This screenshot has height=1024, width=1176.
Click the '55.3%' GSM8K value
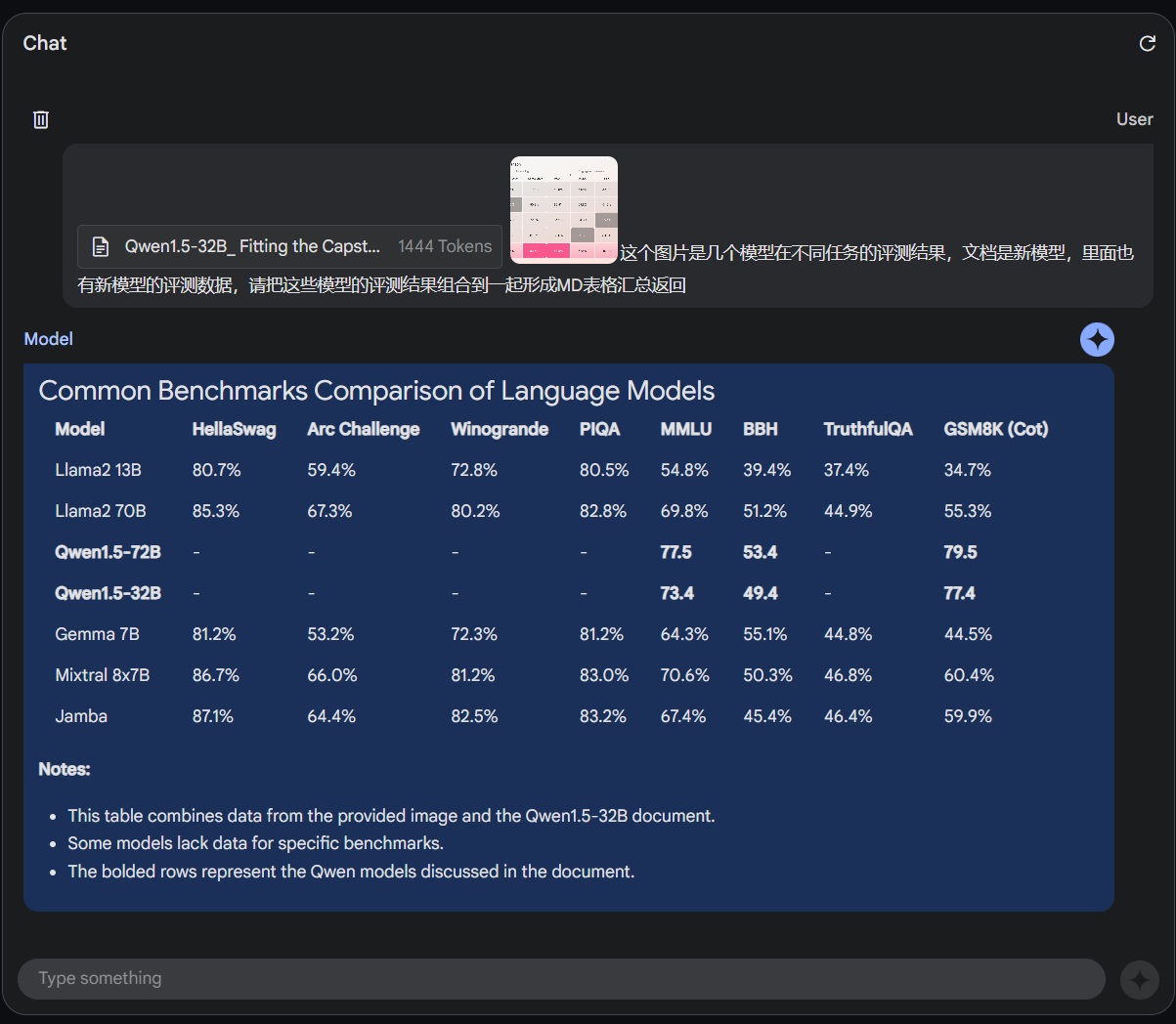coord(968,511)
